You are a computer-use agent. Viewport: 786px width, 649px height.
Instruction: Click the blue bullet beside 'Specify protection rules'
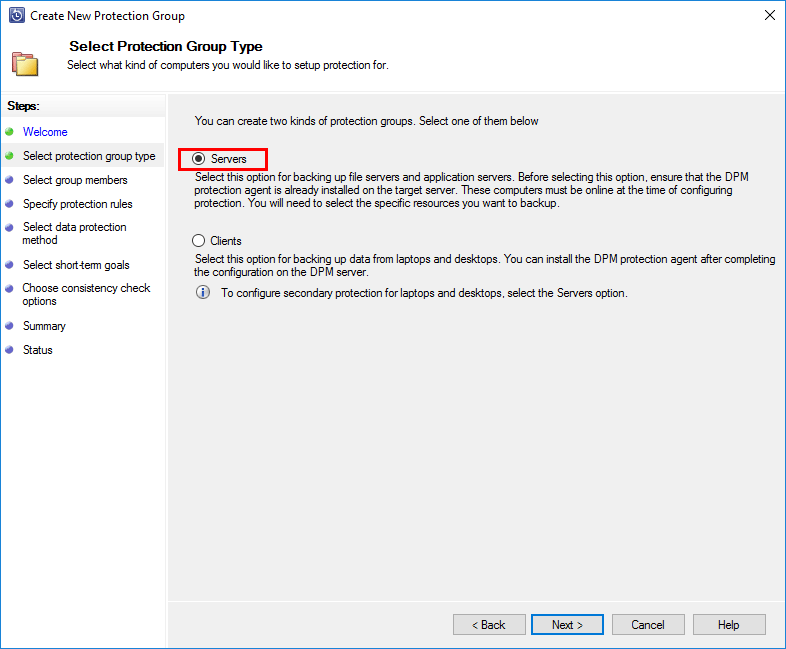(9, 204)
